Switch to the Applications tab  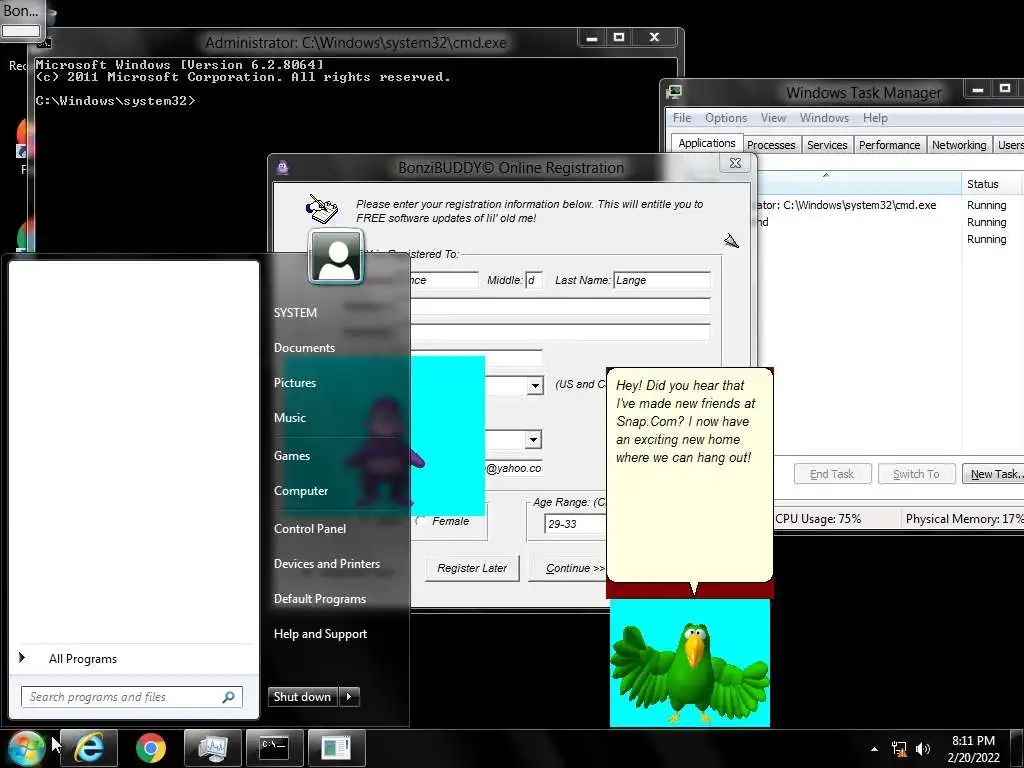(x=707, y=143)
